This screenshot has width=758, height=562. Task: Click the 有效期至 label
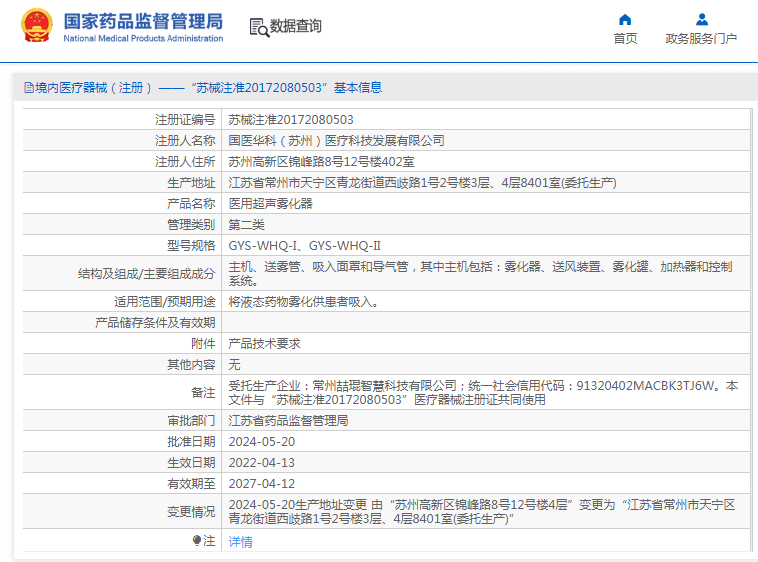[191, 483]
